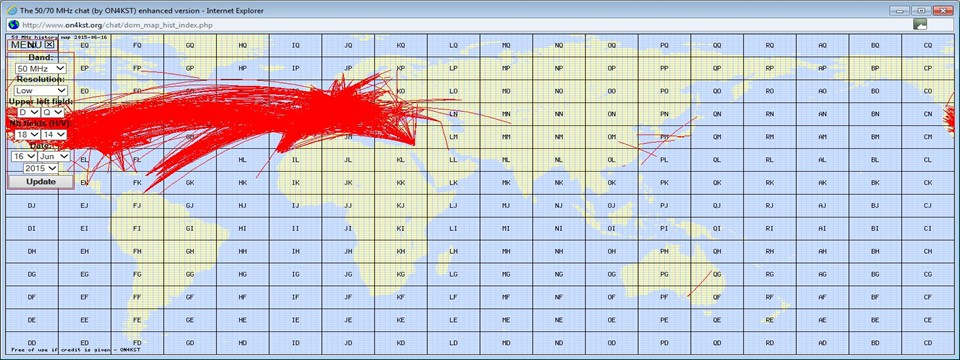Open the day dropdown showing 16
Screen dimensions: 960x360
click(23, 157)
